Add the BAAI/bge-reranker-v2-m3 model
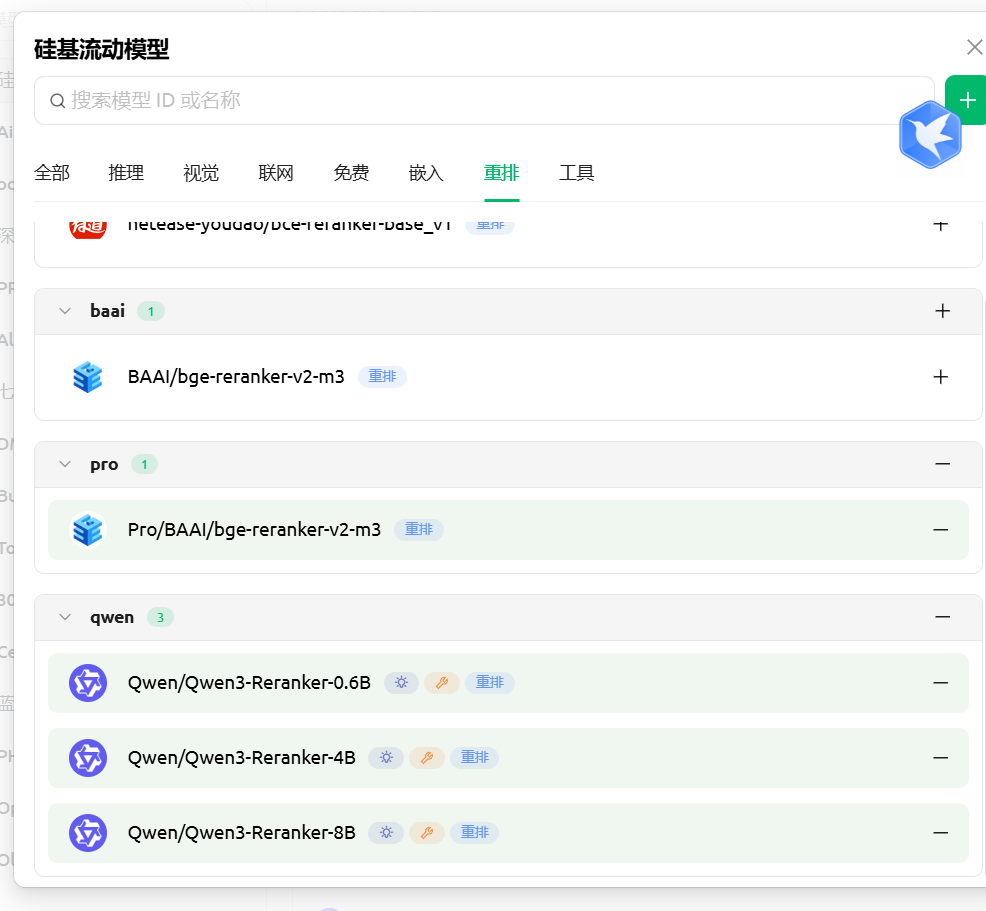Viewport: 986px width, 911px height. [940, 377]
